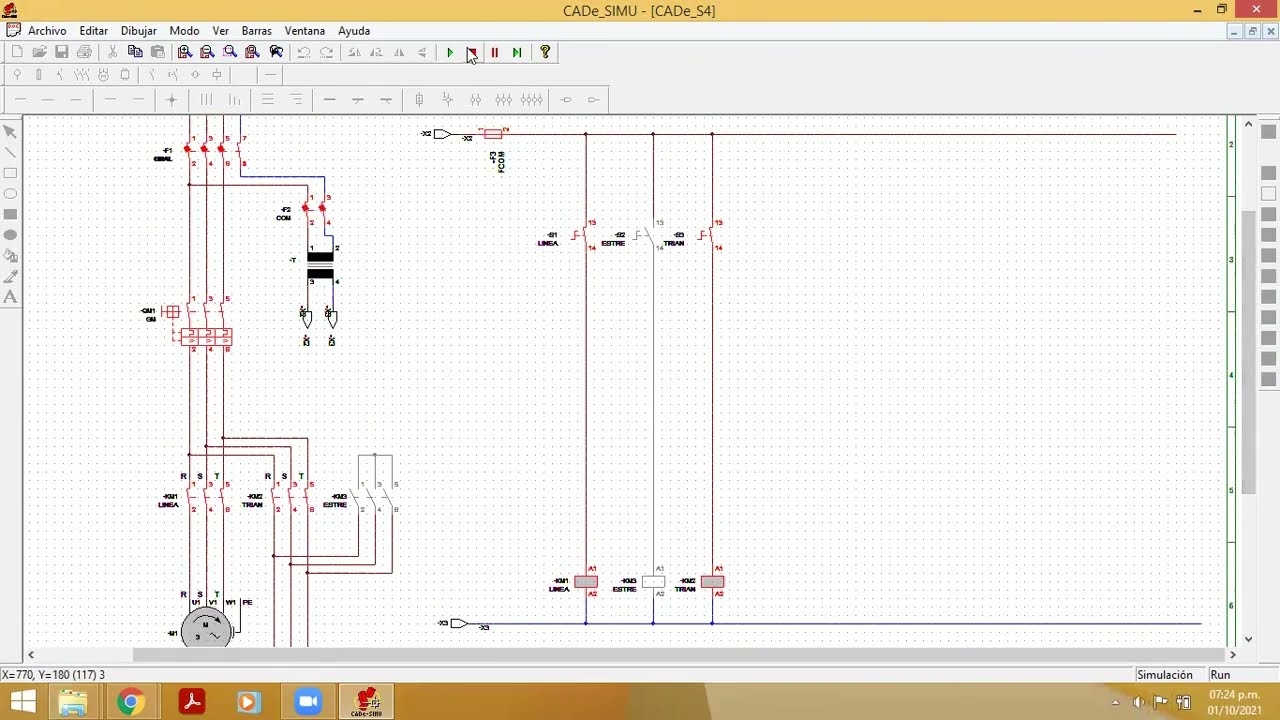Create a new file with the blank page icon

17,52
